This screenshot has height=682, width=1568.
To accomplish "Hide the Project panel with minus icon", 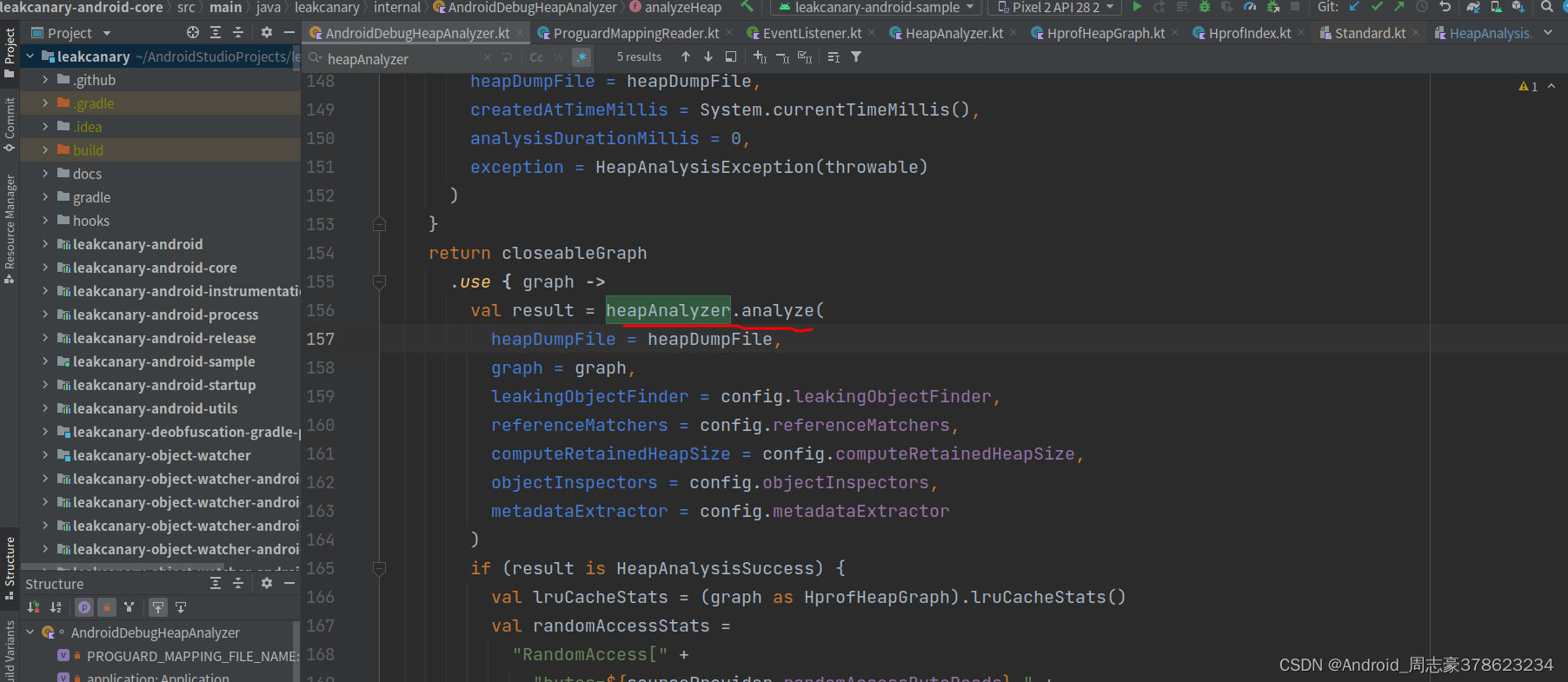I will coord(289,33).
